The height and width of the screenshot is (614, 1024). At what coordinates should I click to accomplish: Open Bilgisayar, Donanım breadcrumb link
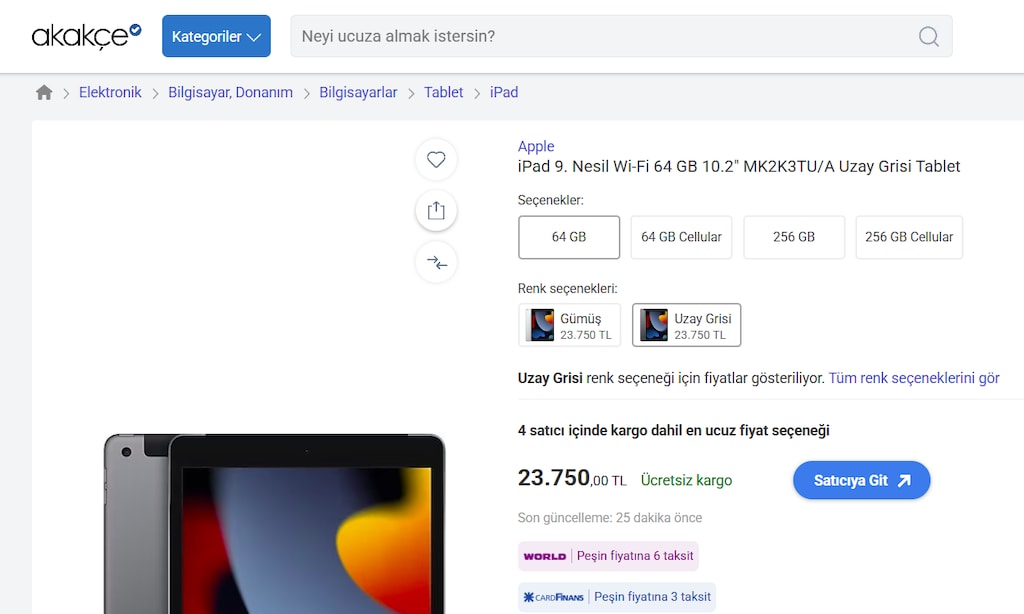tap(231, 93)
